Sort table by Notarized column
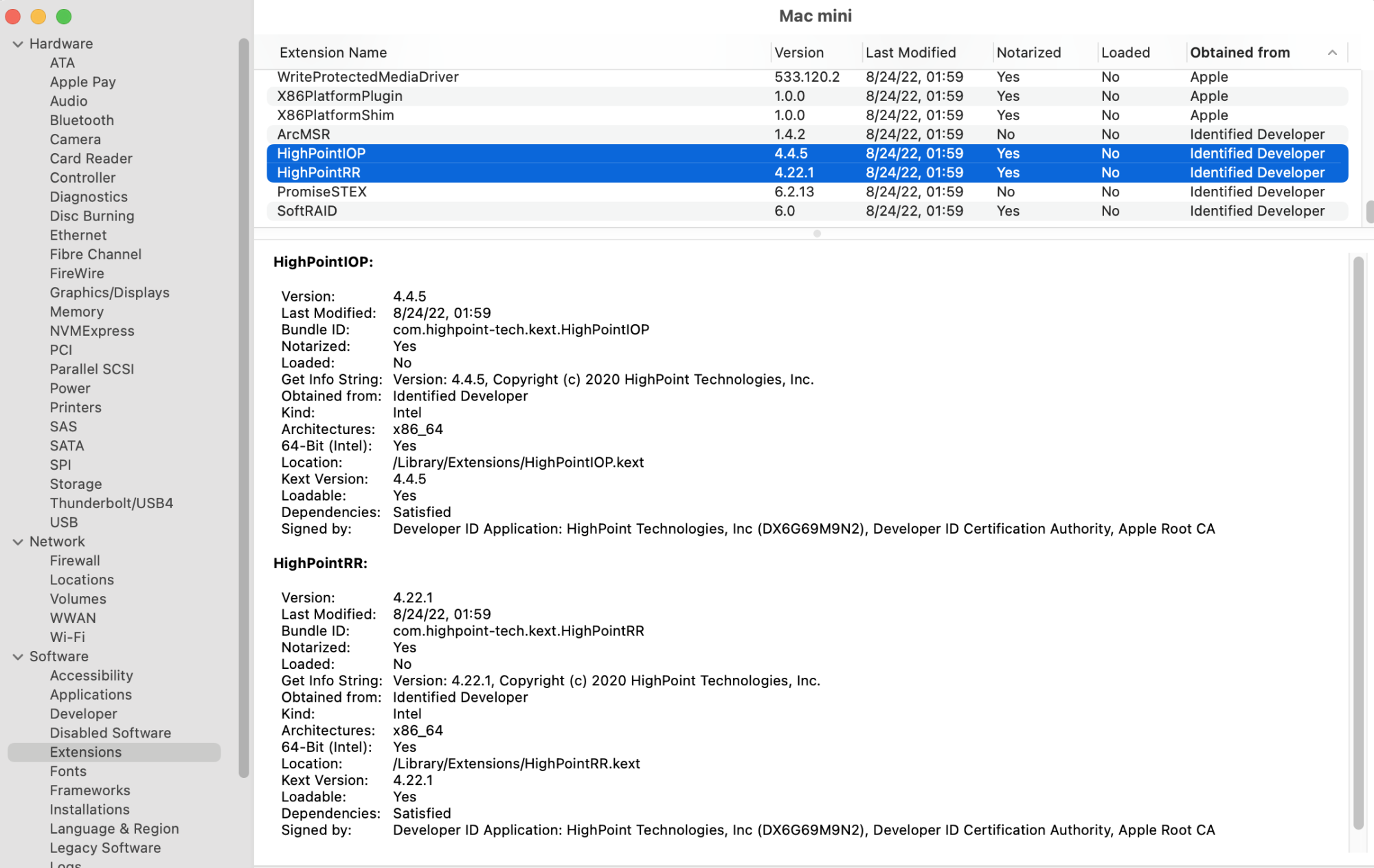Viewport: 1374px width, 868px height. pyautogui.click(x=1029, y=53)
